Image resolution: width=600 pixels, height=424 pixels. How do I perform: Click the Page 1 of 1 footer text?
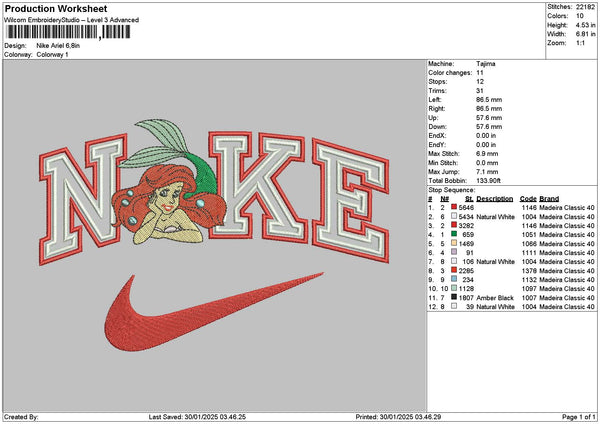pos(579,417)
